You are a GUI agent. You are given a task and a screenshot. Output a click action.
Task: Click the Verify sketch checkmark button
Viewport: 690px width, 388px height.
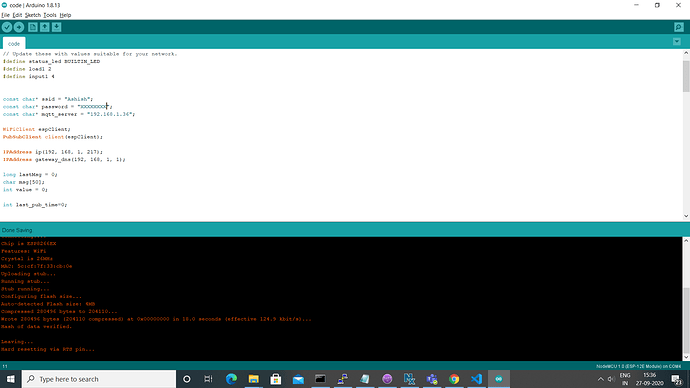(7, 27)
